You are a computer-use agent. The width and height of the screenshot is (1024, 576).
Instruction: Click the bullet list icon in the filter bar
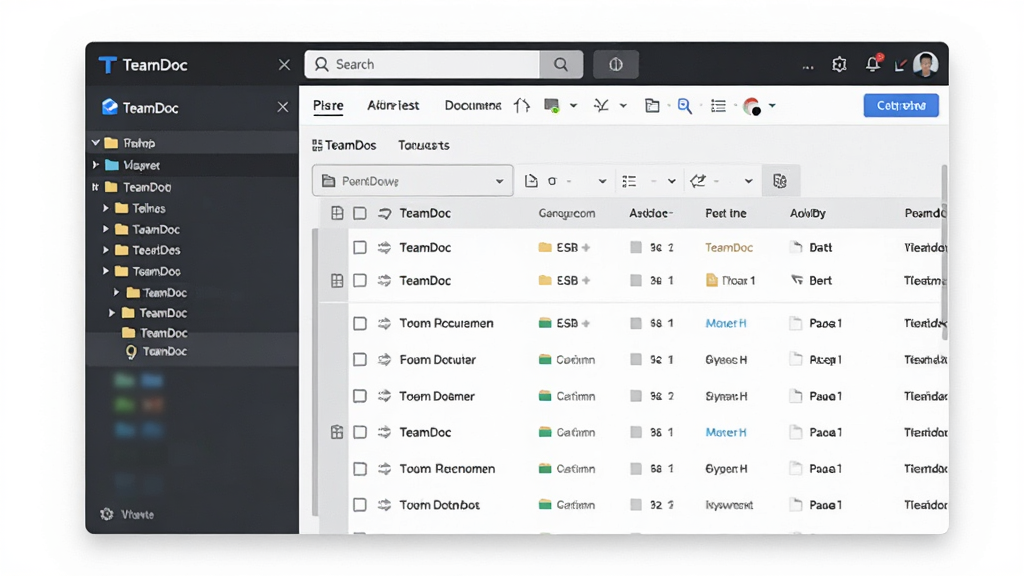click(630, 181)
